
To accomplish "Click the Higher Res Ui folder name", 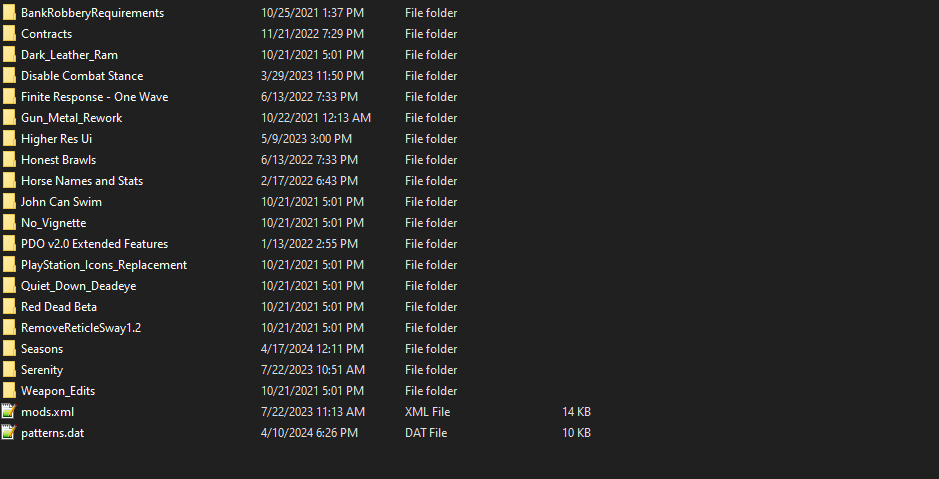I will tap(56, 139).
